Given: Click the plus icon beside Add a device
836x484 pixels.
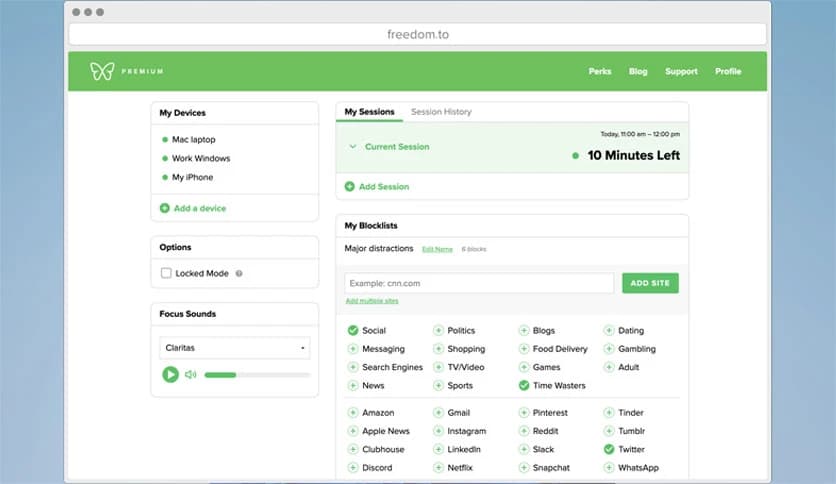Looking at the screenshot, I should pyautogui.click(x=165, y=208).
